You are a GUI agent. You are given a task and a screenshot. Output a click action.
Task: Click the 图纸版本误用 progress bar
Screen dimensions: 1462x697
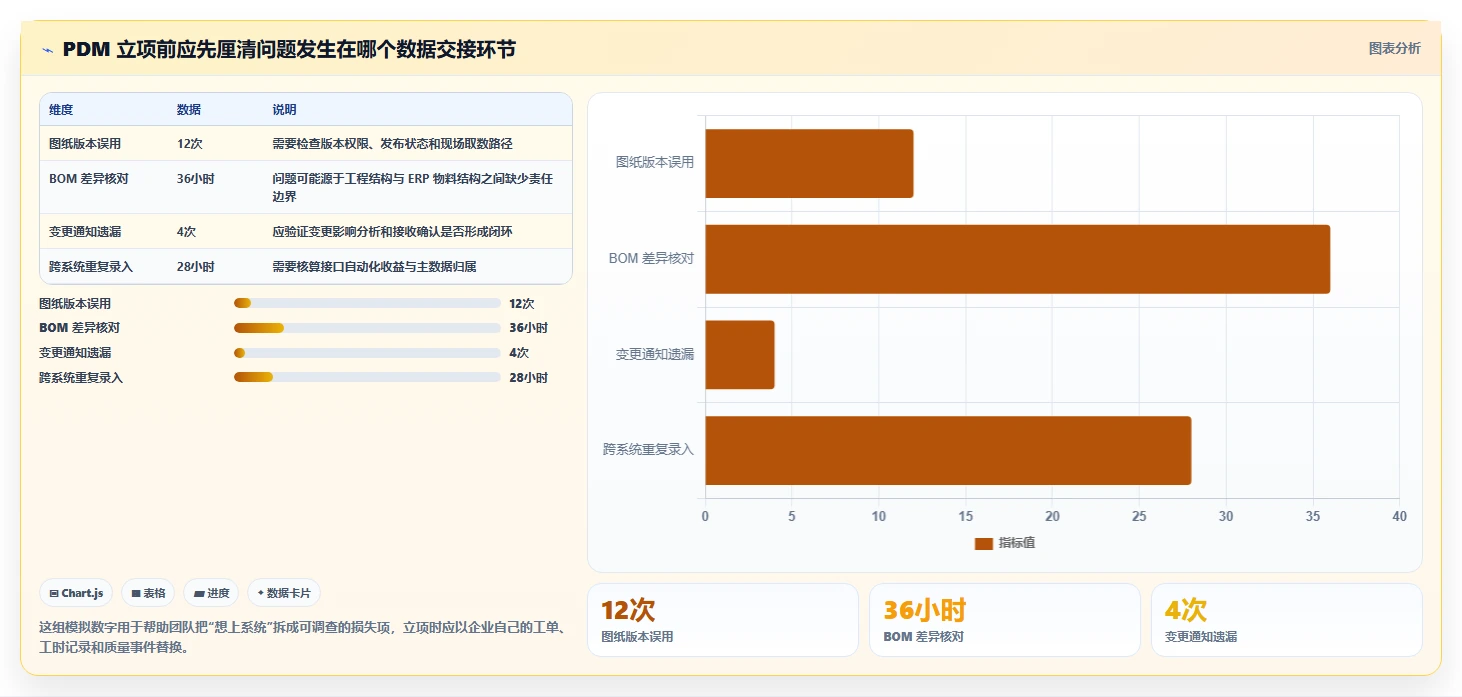(367, 303)
